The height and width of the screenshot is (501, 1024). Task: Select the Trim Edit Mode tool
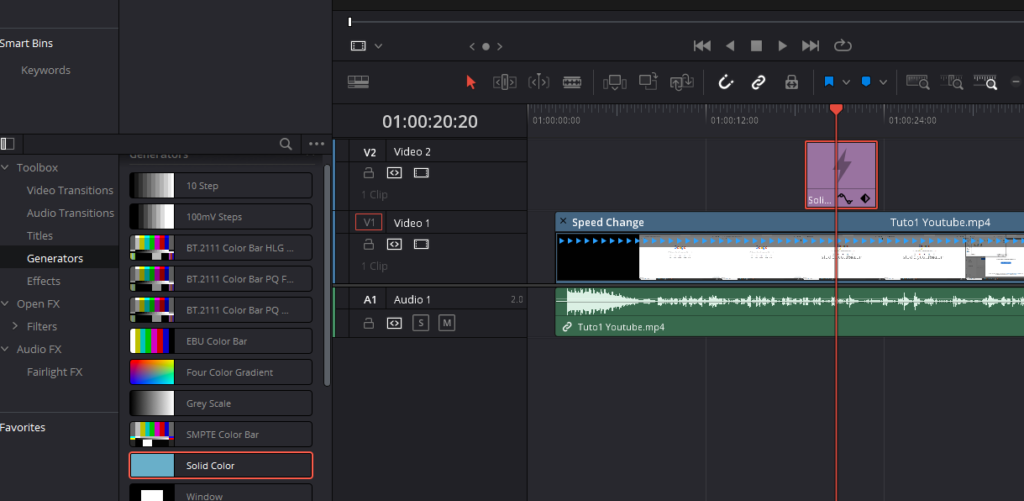504,82
